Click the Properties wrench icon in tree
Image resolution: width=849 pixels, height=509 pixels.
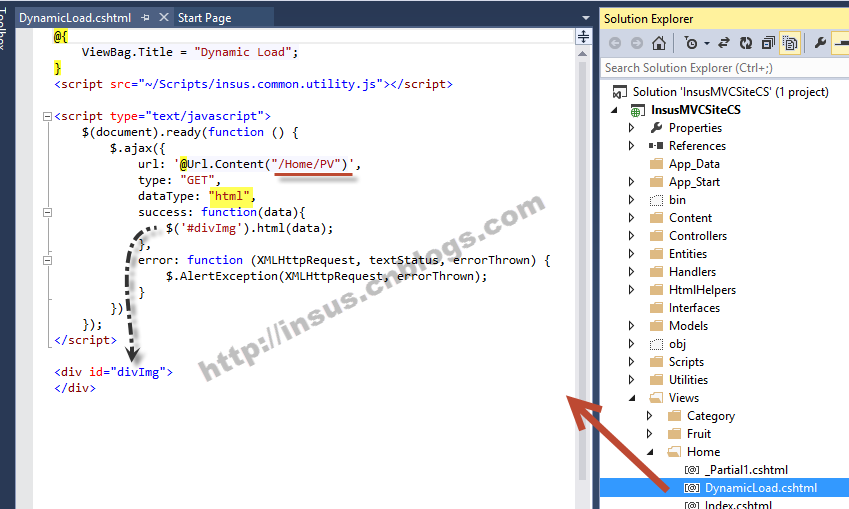tap(656, 127)
